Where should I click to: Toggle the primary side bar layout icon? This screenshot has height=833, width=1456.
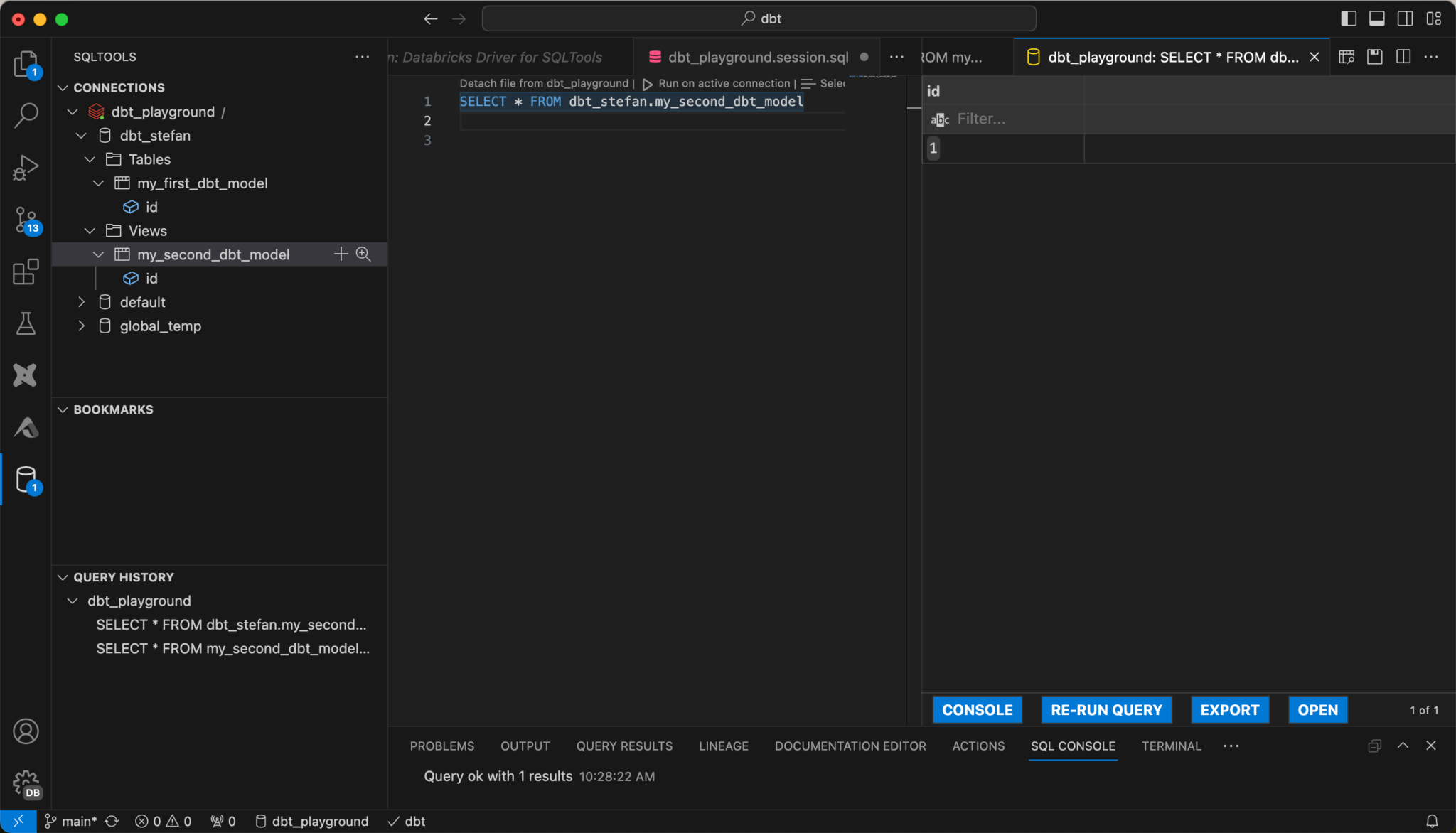(x=1349, y=18)
